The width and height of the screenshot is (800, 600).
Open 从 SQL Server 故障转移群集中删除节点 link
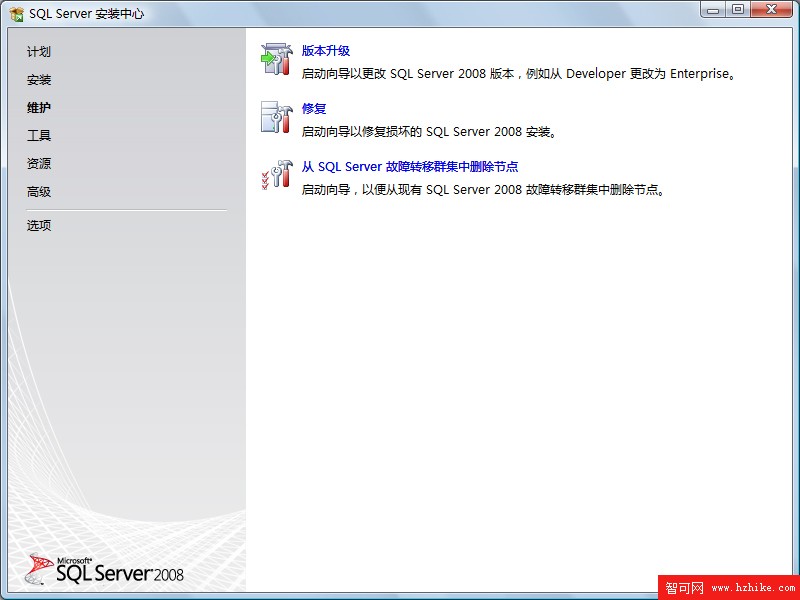pyautogui.click(x=410, y=166)
